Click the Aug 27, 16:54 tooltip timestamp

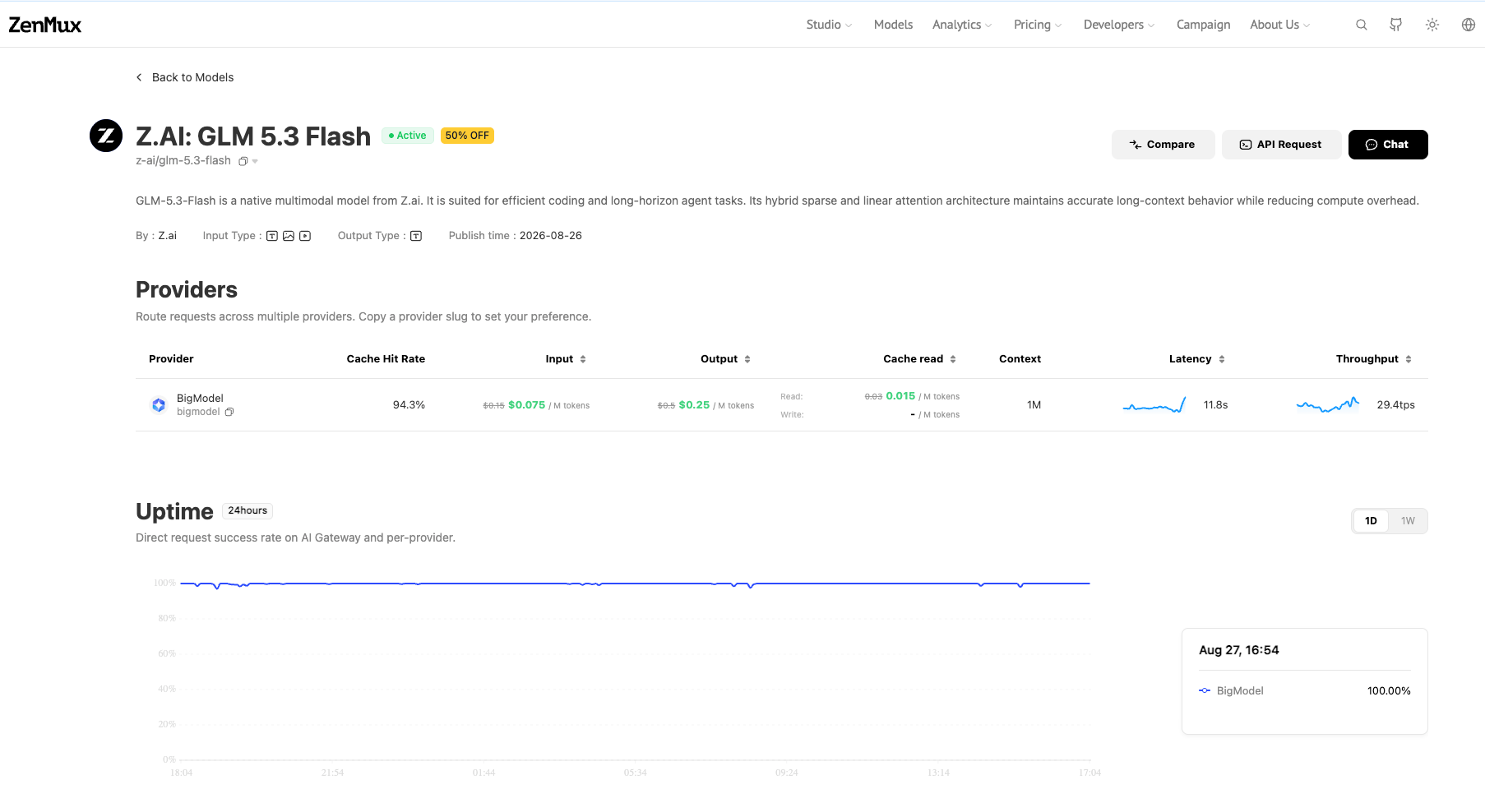coord(1238,650)
